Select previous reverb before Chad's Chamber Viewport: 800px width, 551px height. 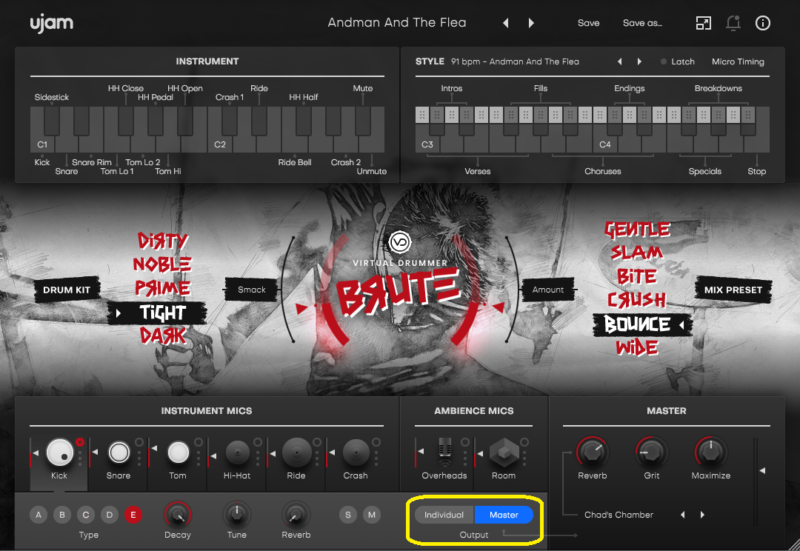(x=683, y=515)
